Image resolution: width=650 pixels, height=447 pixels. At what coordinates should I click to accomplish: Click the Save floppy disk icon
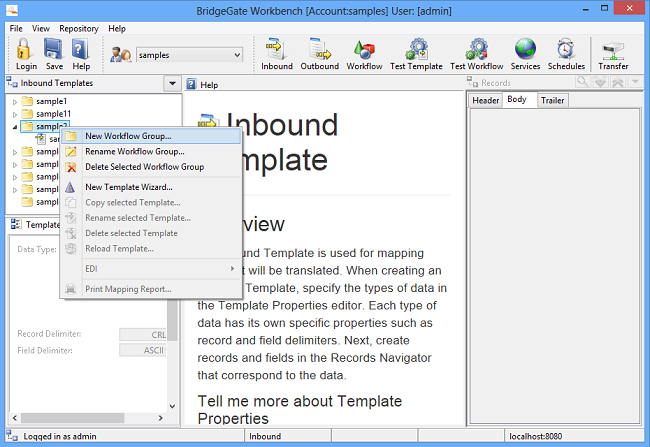53,49
